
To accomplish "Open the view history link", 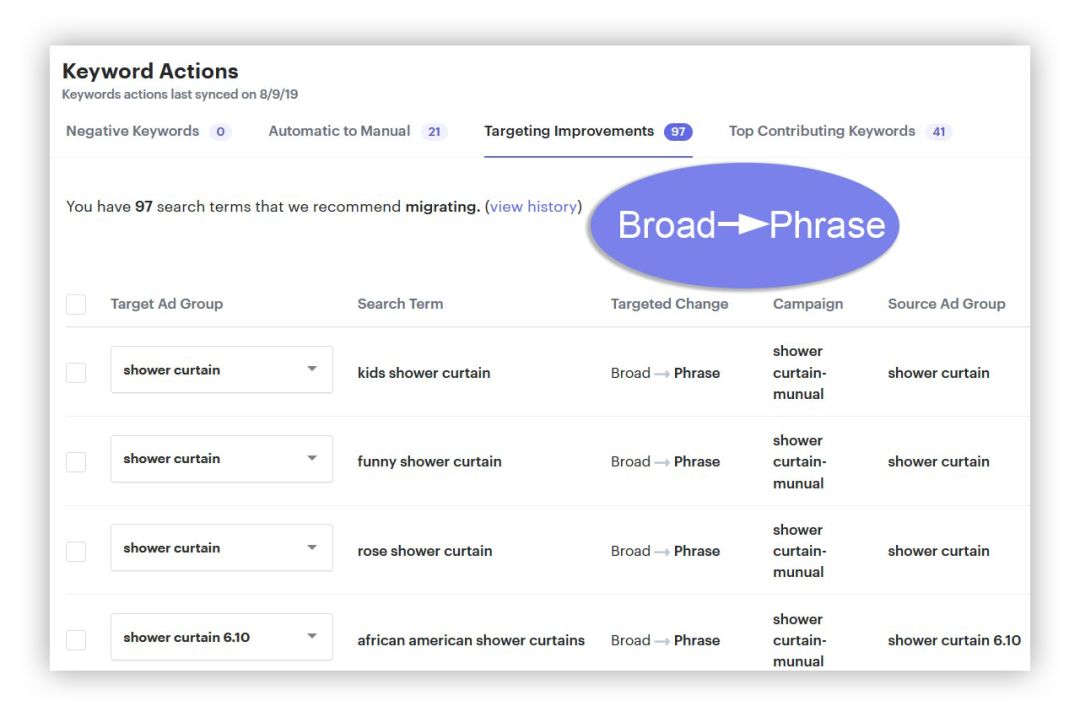I will 533,207.
